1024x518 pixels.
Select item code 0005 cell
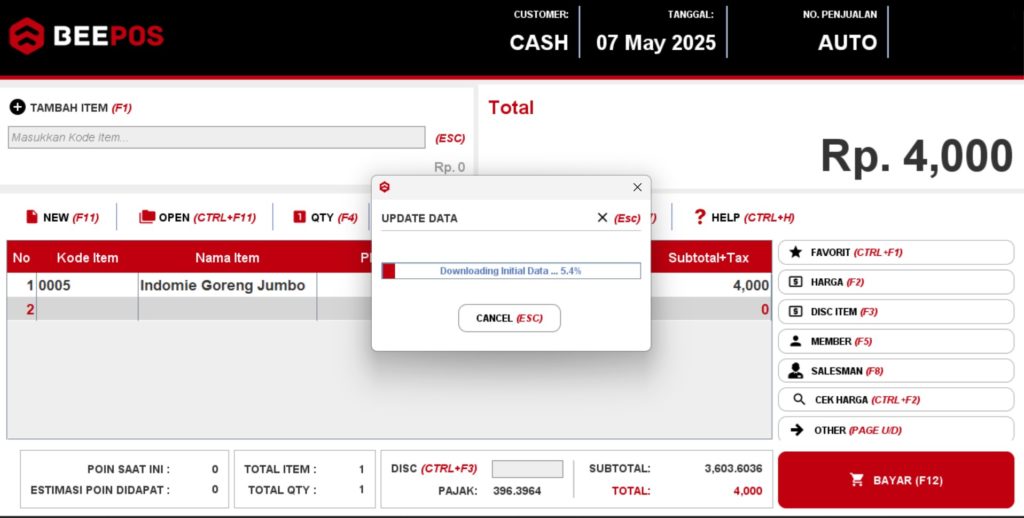pyautogui.click(x=87, y=285)
